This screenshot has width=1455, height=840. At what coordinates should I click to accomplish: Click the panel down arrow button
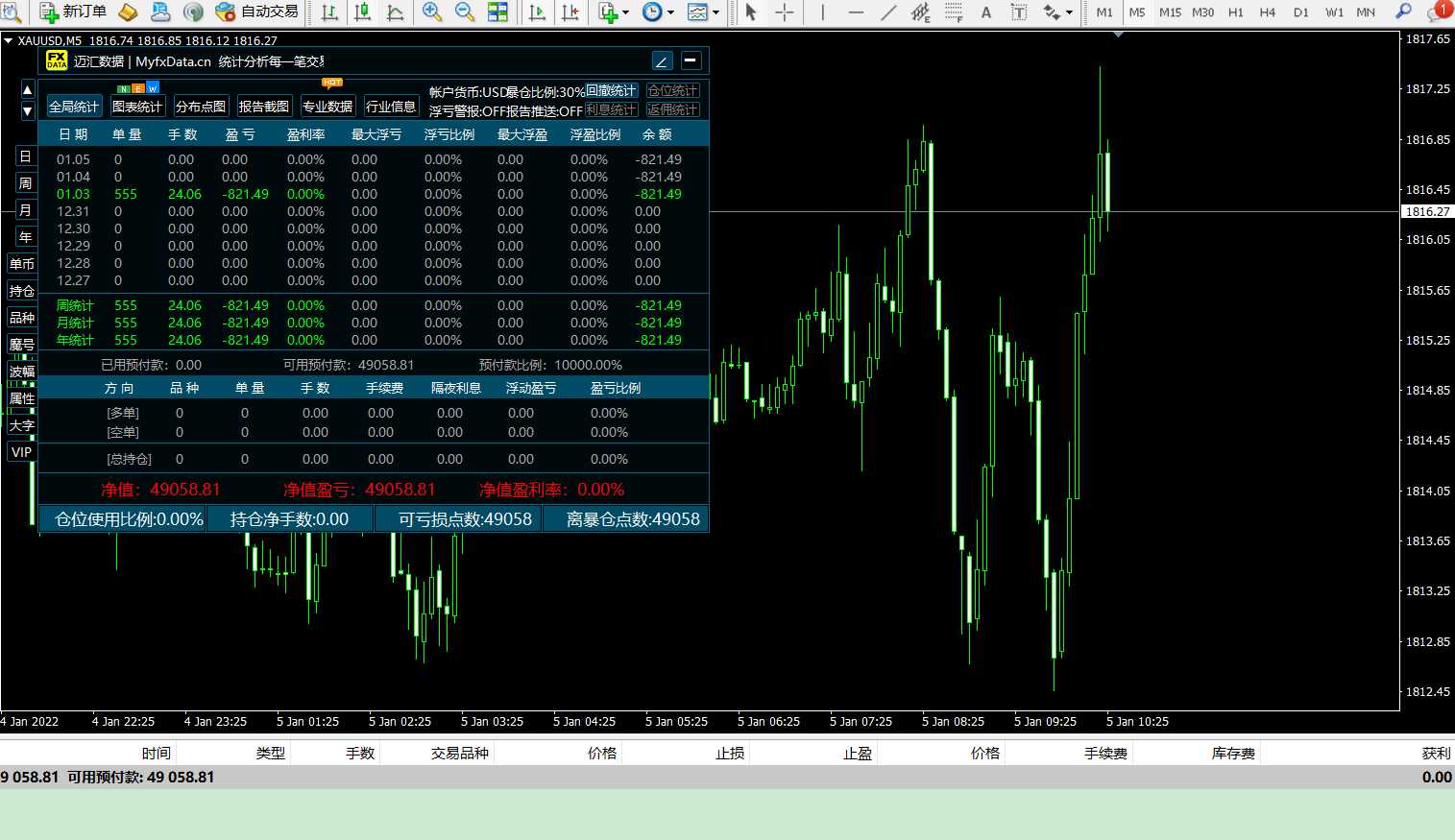coord(27,110)
